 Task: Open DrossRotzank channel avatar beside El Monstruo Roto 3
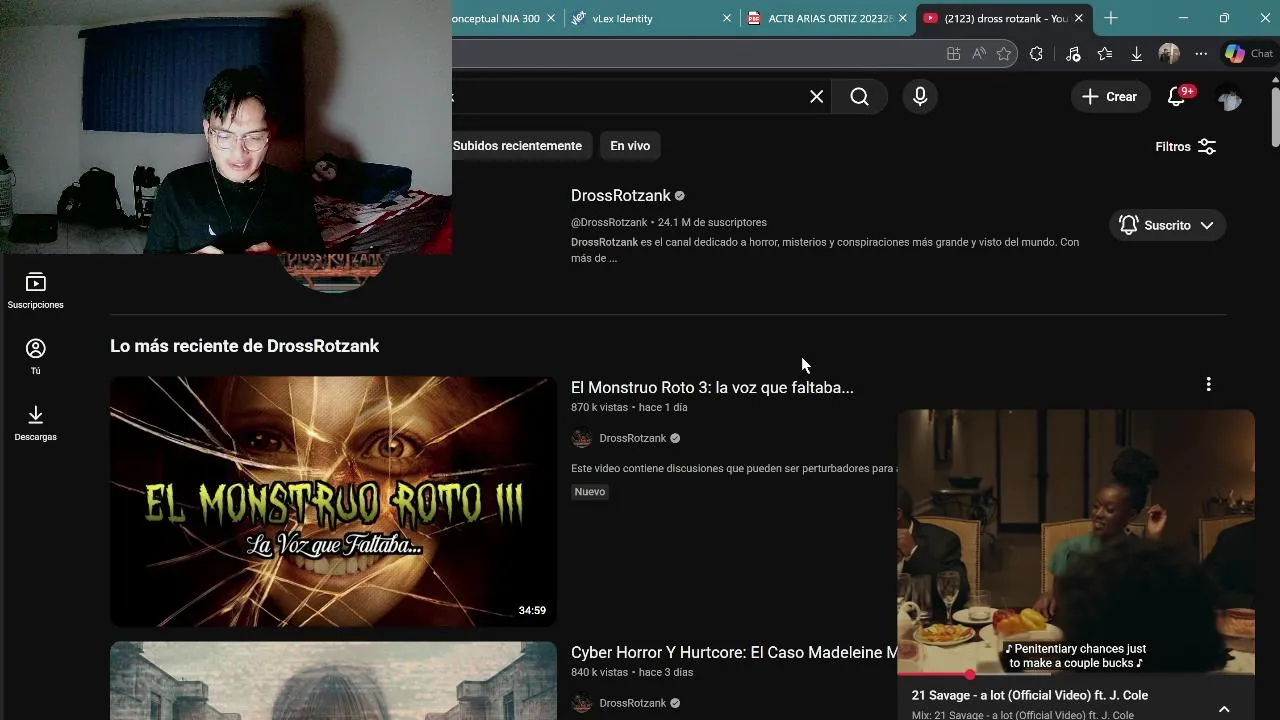(x=582, y=438)
